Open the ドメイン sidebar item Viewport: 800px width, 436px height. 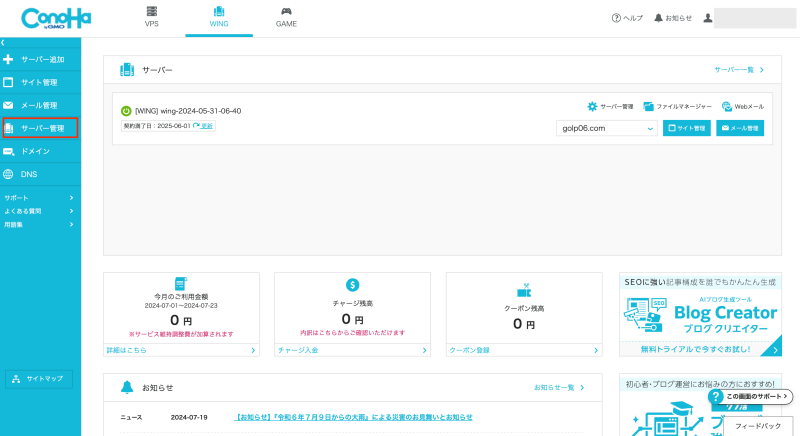click(35, 151)
